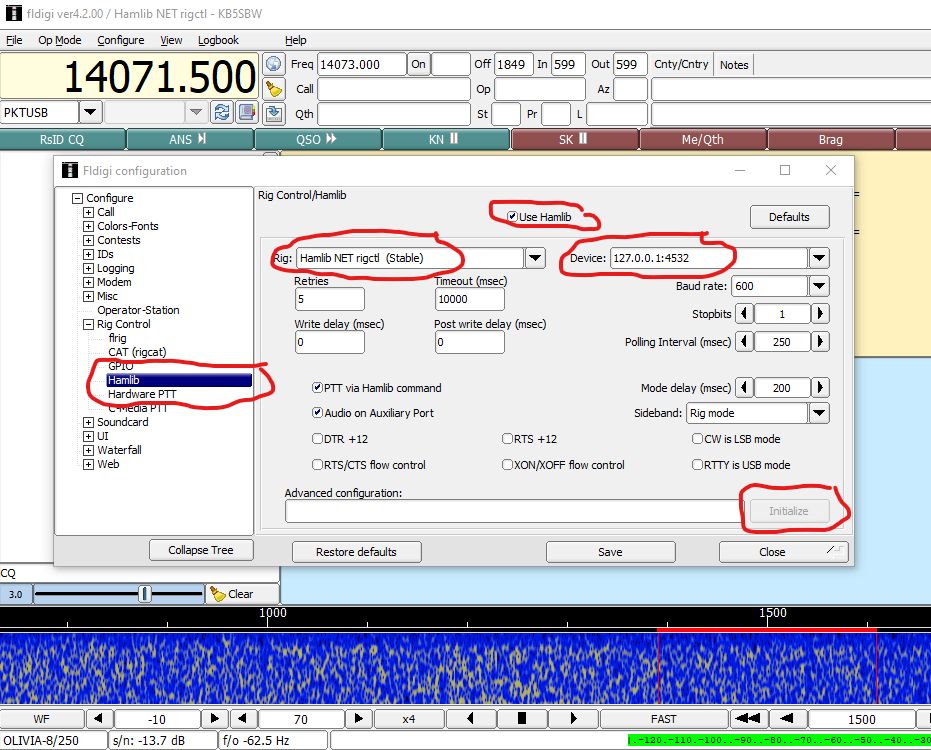Viewport: 931px width, 750px height.
Task: Click the save-QSO arrow icon beside Qth
Action: 273,113
